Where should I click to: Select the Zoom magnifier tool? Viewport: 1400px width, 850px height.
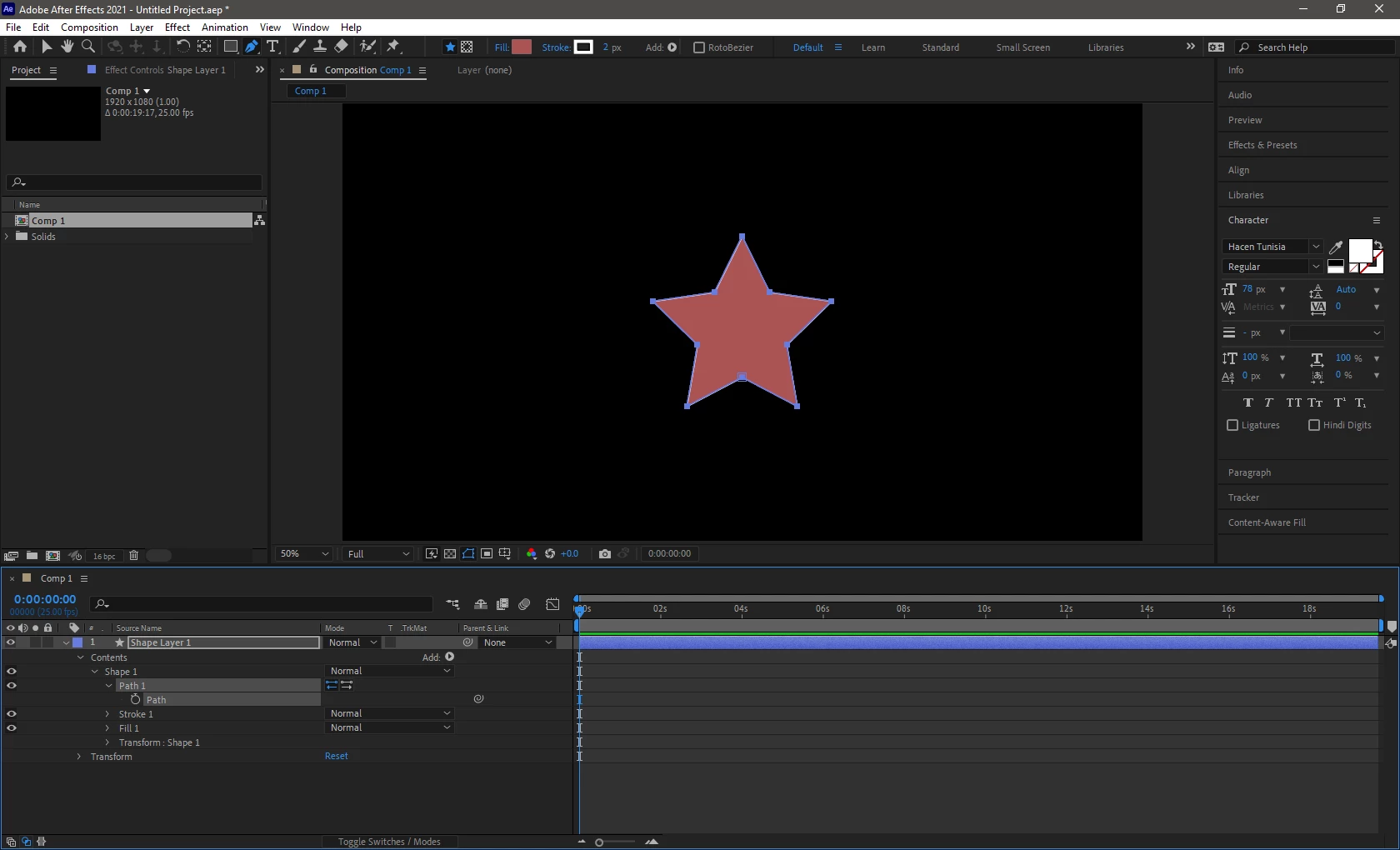pyautogui.click(x=88, y=47)
